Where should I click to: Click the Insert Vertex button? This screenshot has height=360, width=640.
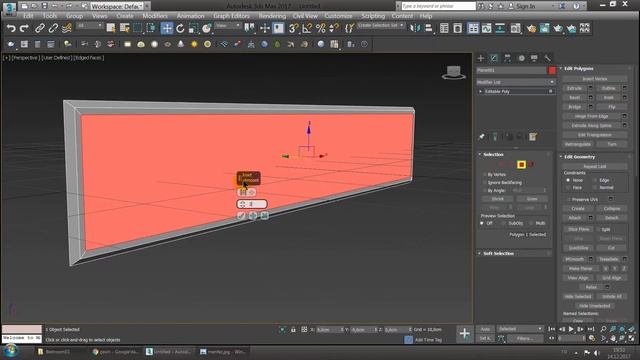[x=595, y=79]
